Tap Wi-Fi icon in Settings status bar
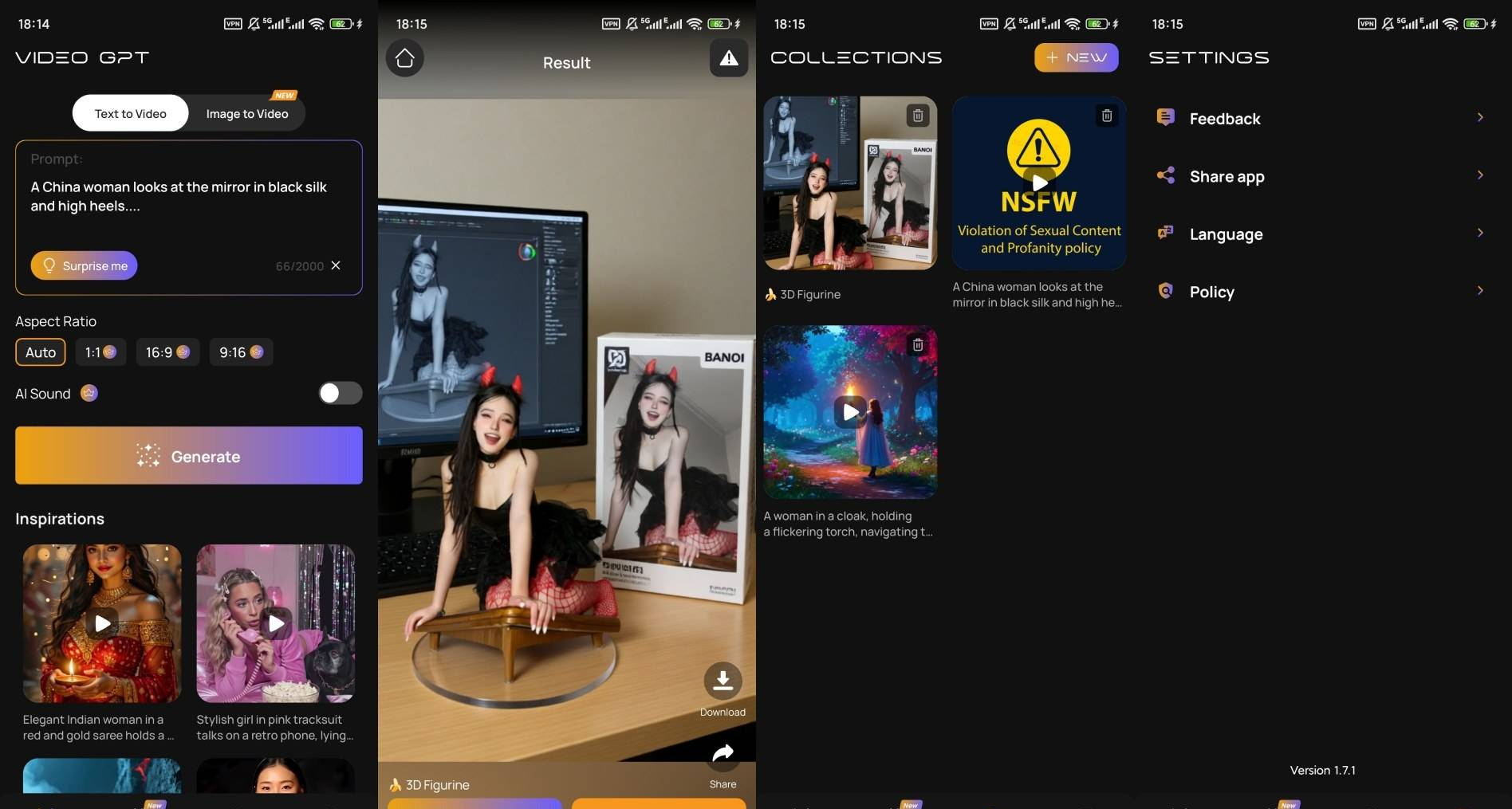Viewport: 1512px width, 809px height. (x=1451, y=24)
